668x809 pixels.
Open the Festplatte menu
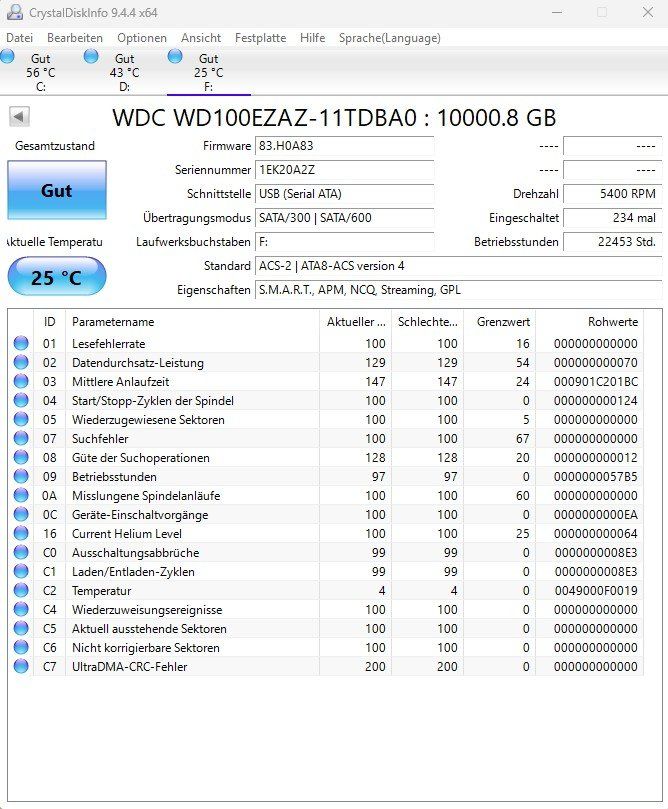tap(260, 38)
